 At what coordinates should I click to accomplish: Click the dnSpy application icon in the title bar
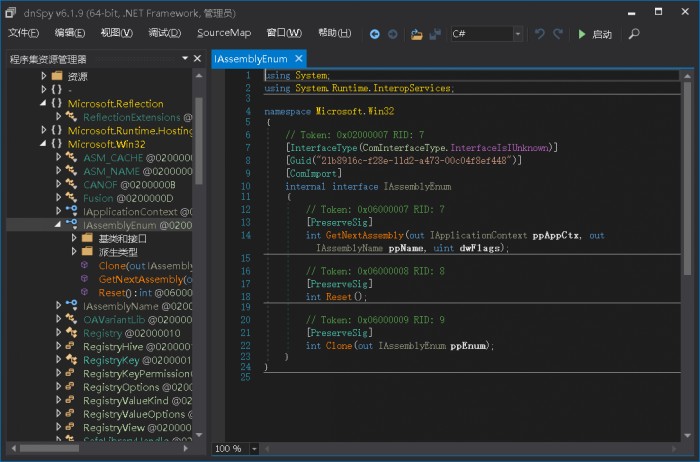11,12
